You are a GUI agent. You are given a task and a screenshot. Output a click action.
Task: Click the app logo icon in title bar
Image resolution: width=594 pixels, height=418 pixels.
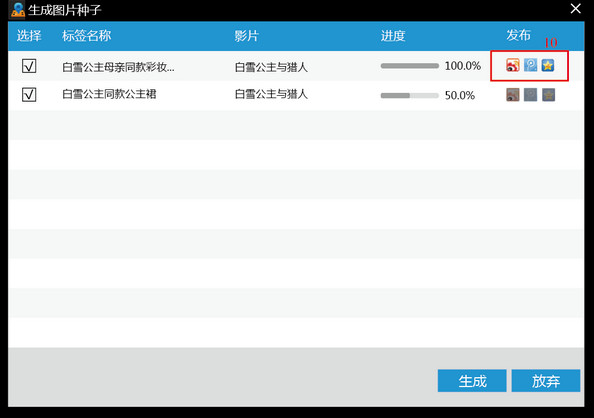[17, 9]
